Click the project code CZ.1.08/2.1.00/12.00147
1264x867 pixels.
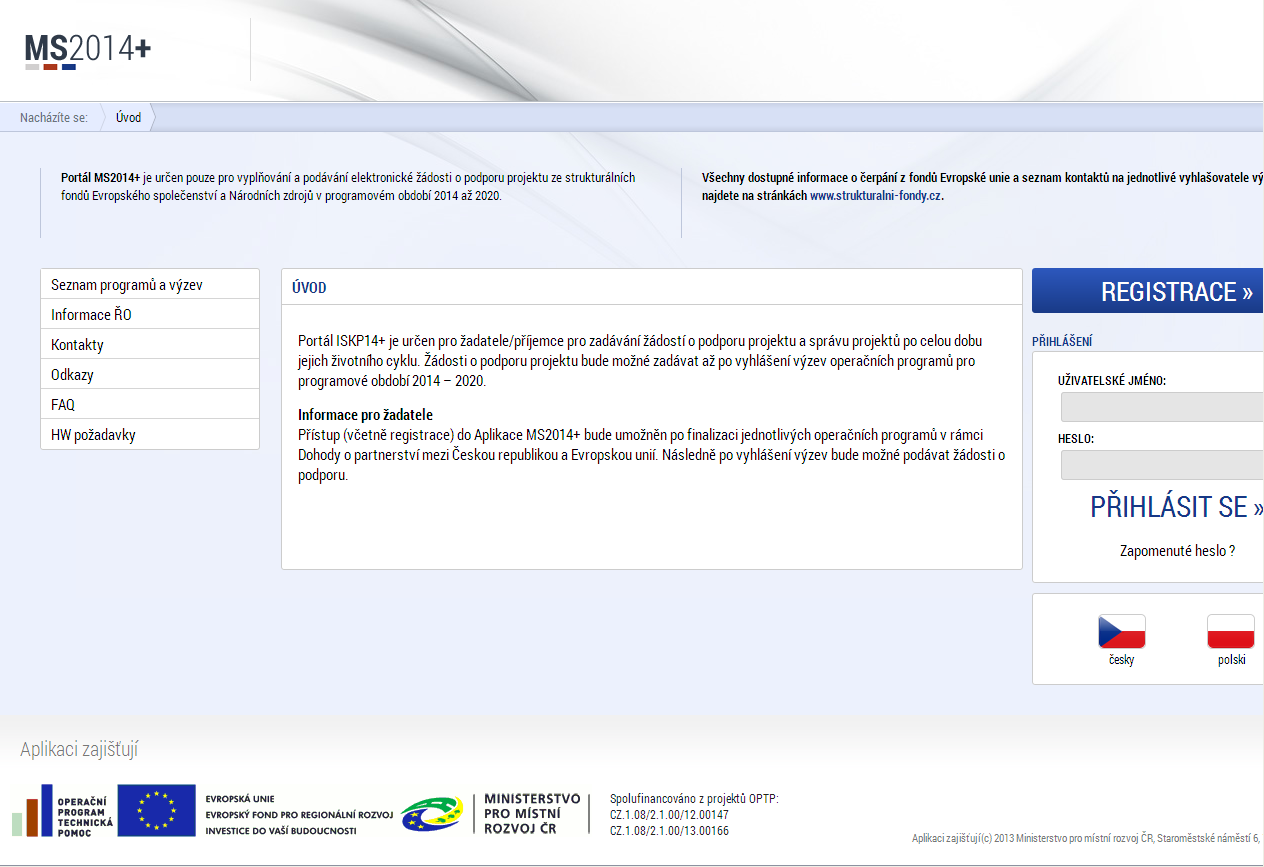[x=669, y=815]
